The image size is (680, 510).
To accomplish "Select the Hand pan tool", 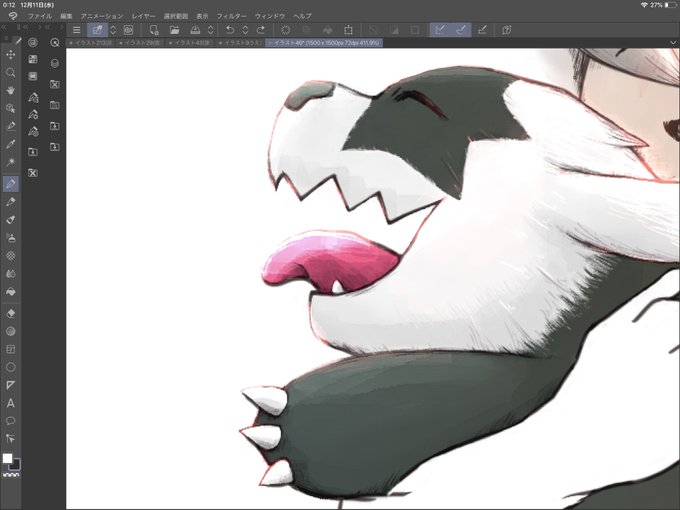I will point(11,90).
